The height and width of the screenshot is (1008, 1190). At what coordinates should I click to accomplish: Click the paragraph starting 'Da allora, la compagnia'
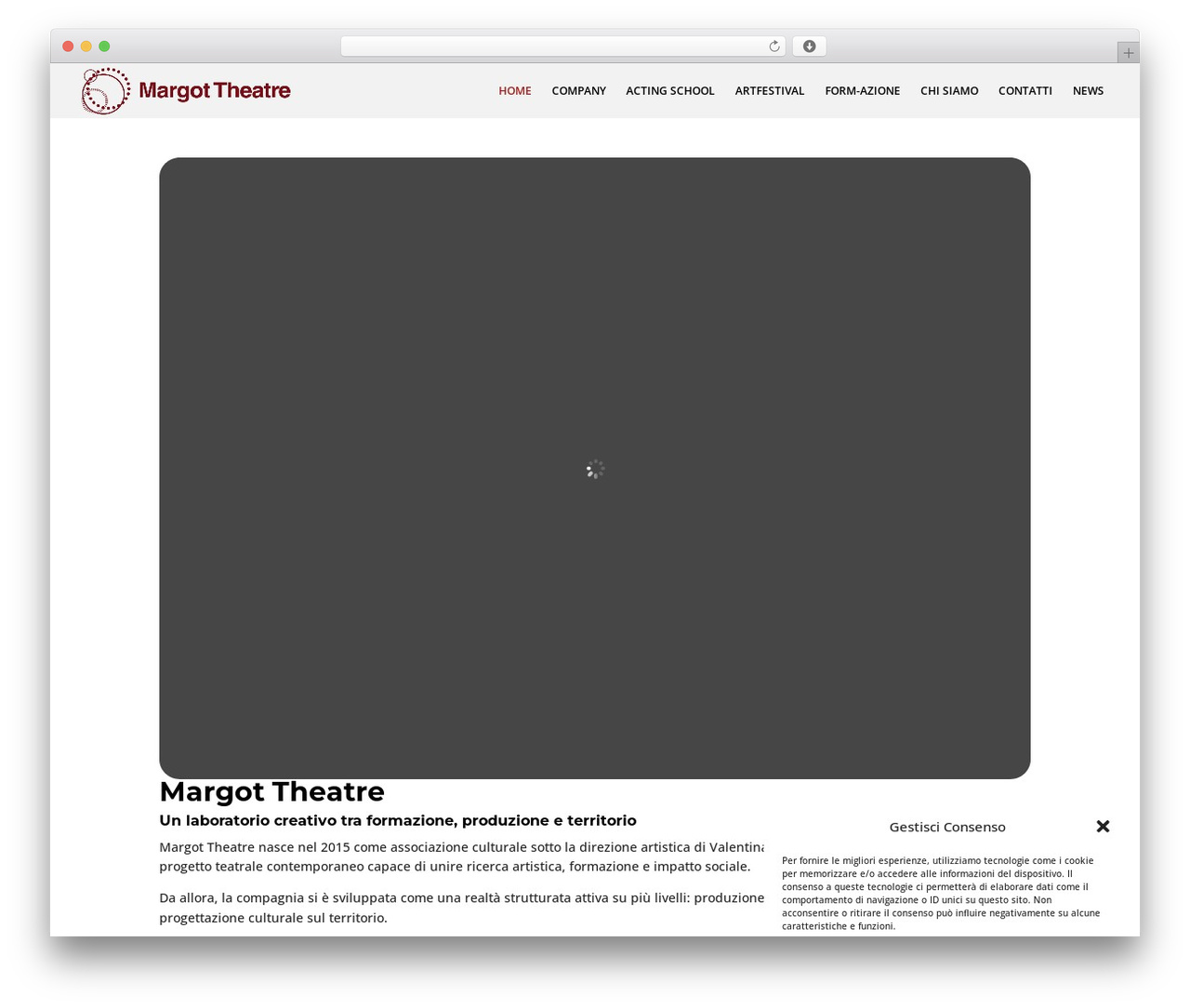point(461,908)
